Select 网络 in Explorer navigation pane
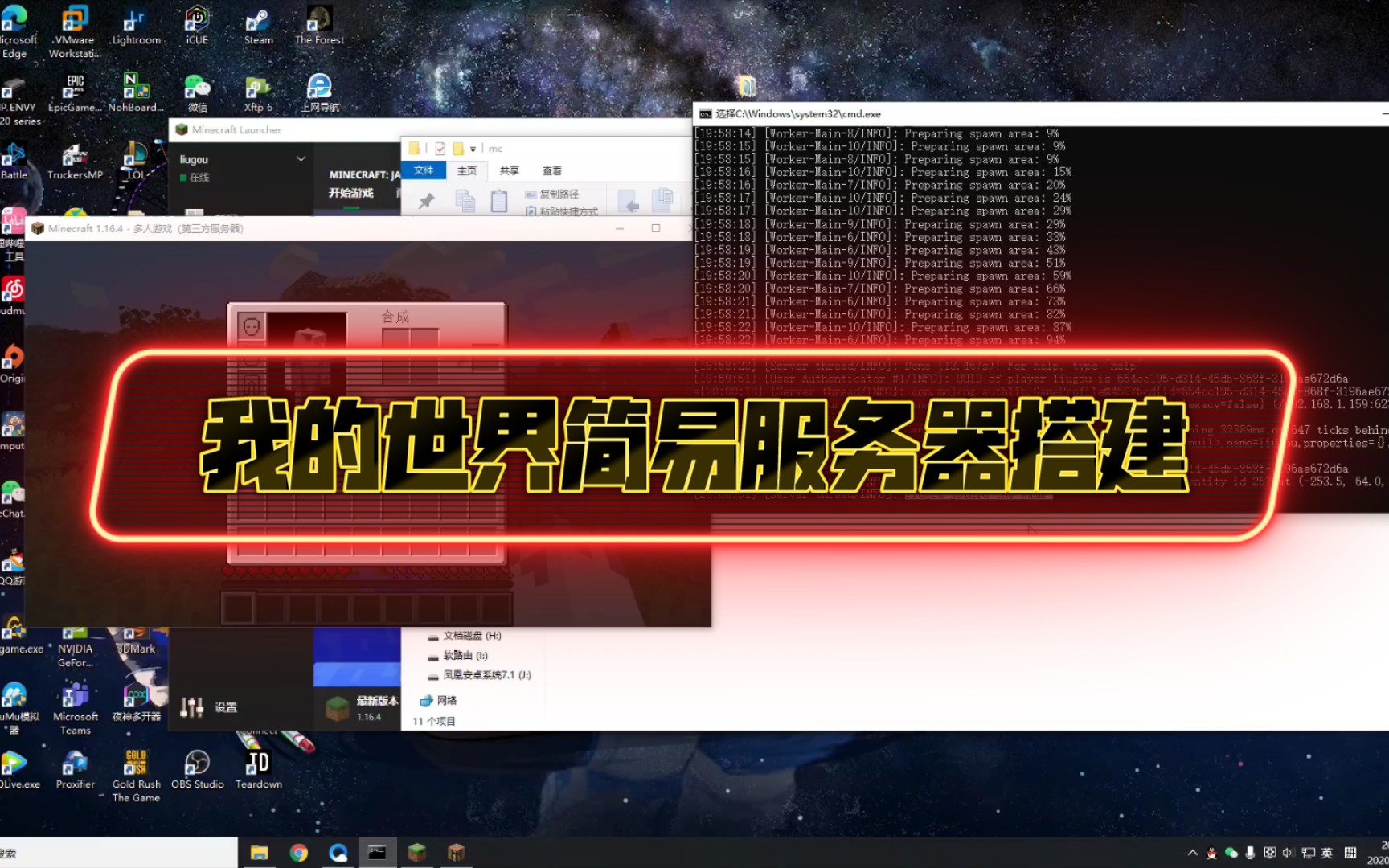 [x=439, y=701]
